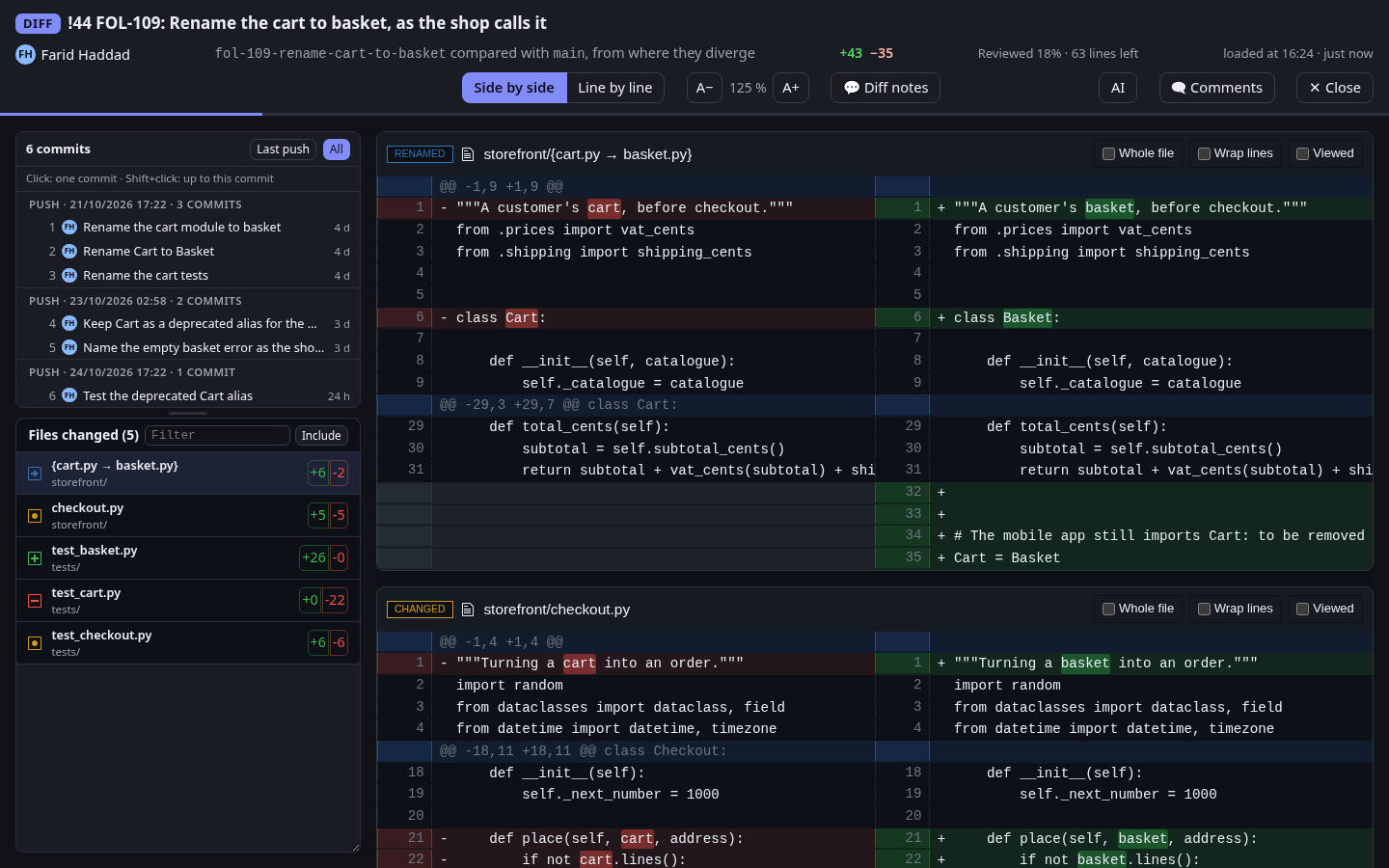Image resolution: width=1389 pixels, height=868 pixels.
Task: Open {cart.py → basket.py} in the file list
Action: click(188, 474)
